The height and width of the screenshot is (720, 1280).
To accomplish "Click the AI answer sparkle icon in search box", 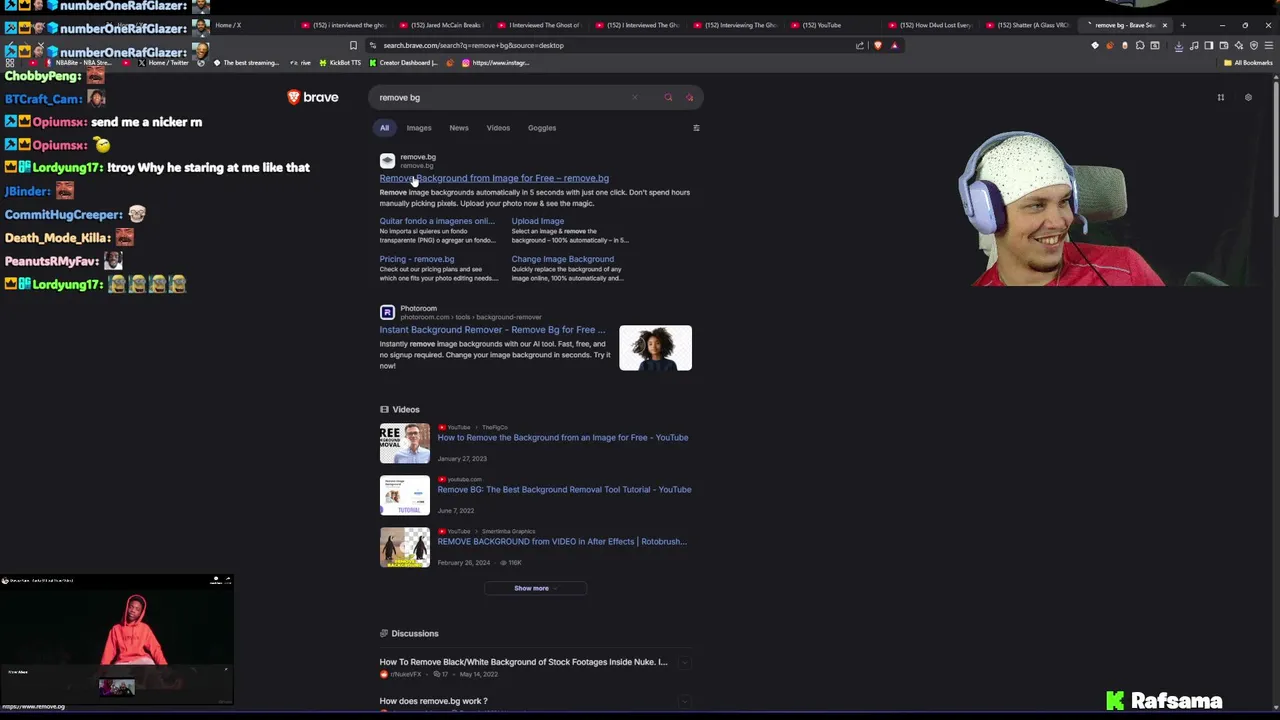I will (689, 97).
